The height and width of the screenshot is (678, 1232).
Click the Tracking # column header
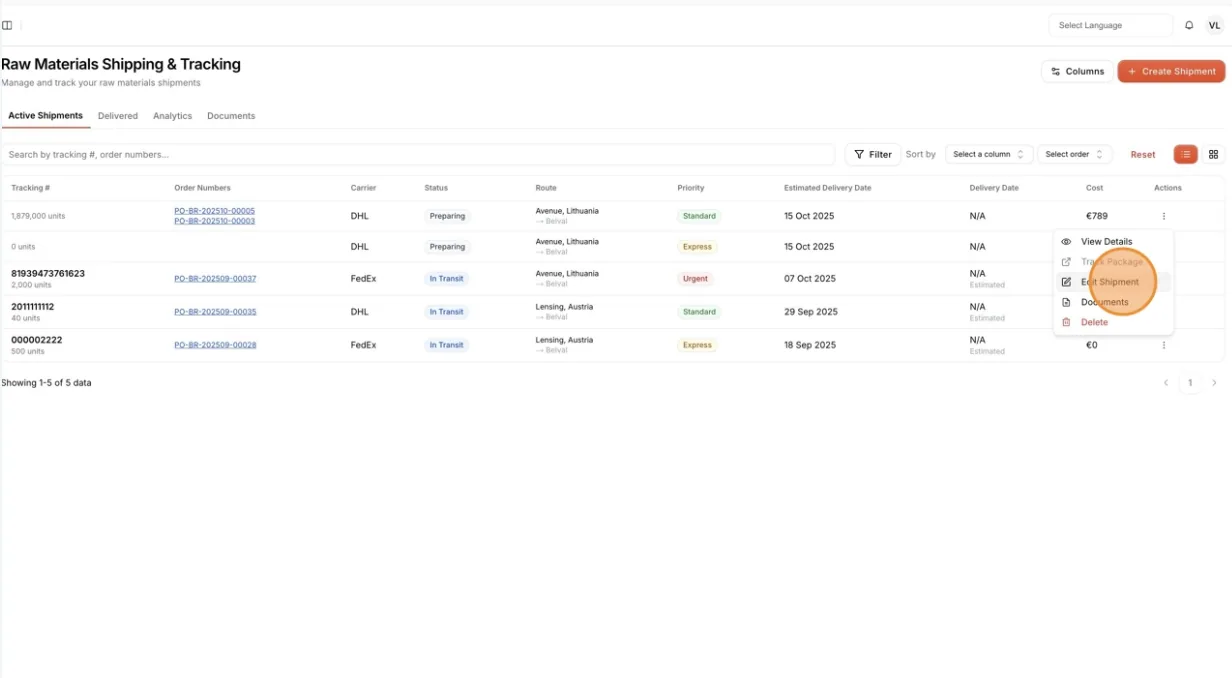[31, 188]
